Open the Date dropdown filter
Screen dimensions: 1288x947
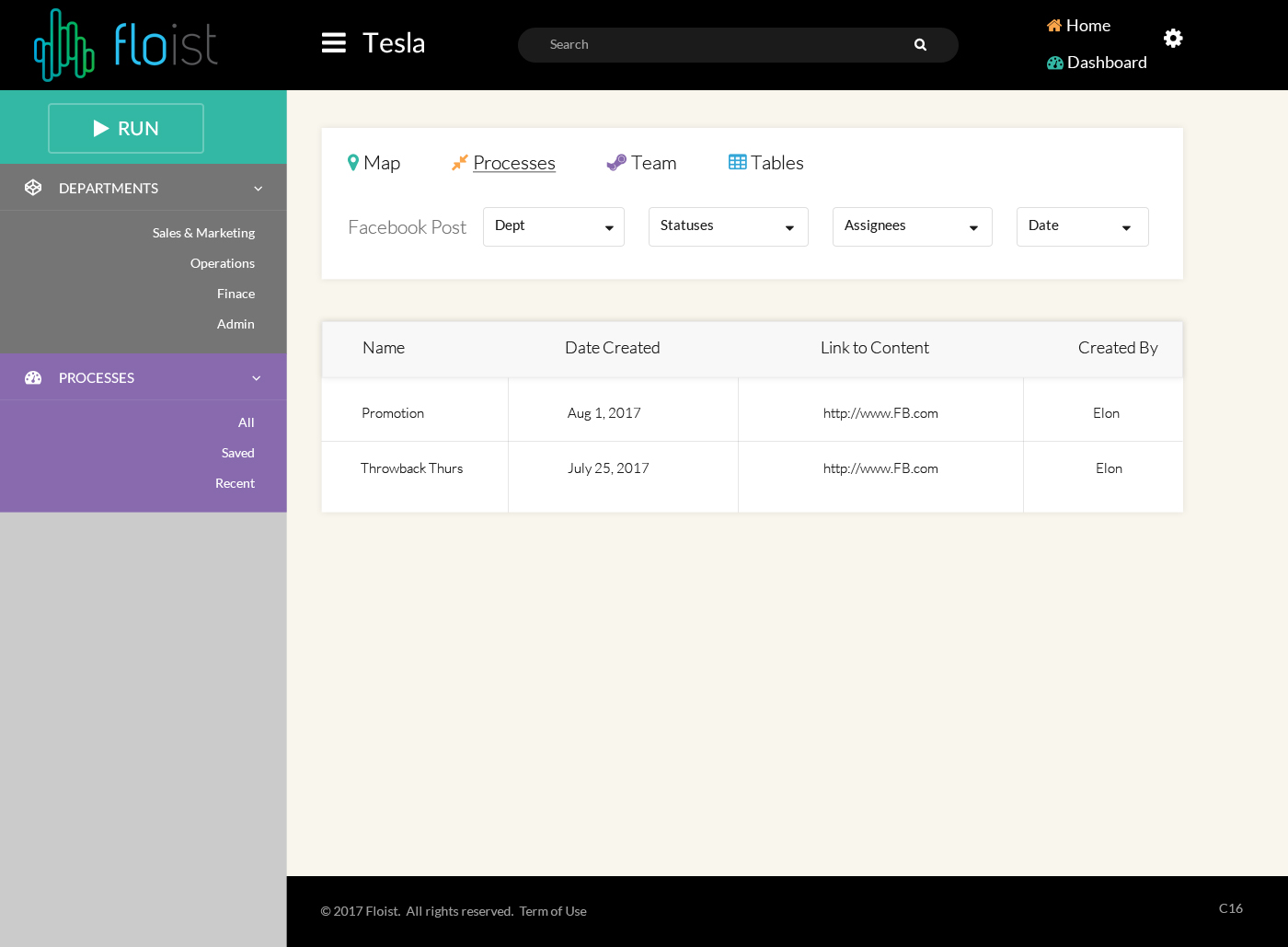pos(1082,226)
